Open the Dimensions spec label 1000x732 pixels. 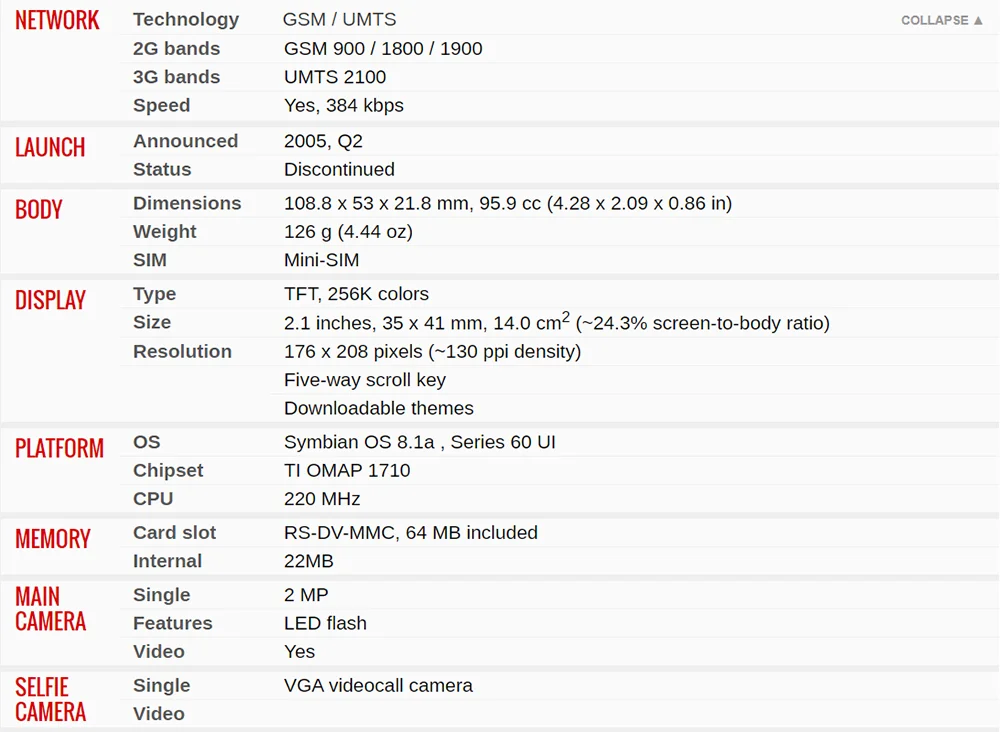(187, 203)
